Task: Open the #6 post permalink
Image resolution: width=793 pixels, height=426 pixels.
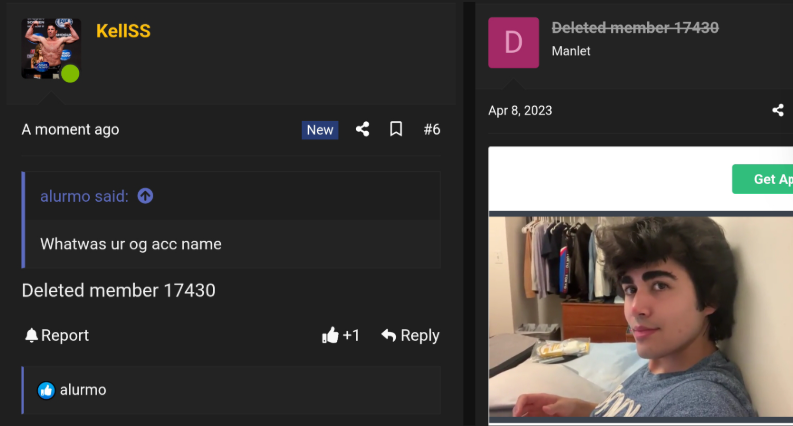Action: point(432,130)
